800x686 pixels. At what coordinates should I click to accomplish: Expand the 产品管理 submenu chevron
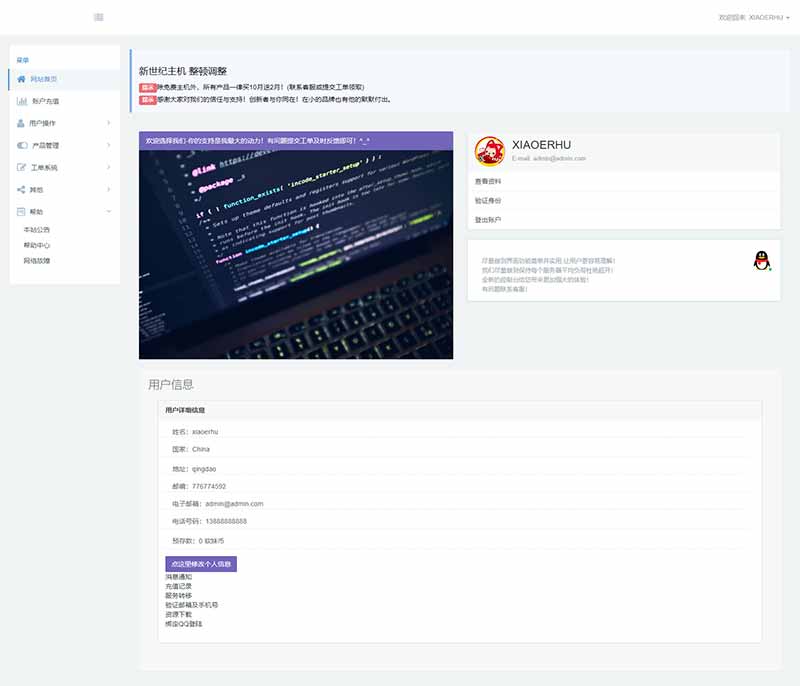coord(108,145)
